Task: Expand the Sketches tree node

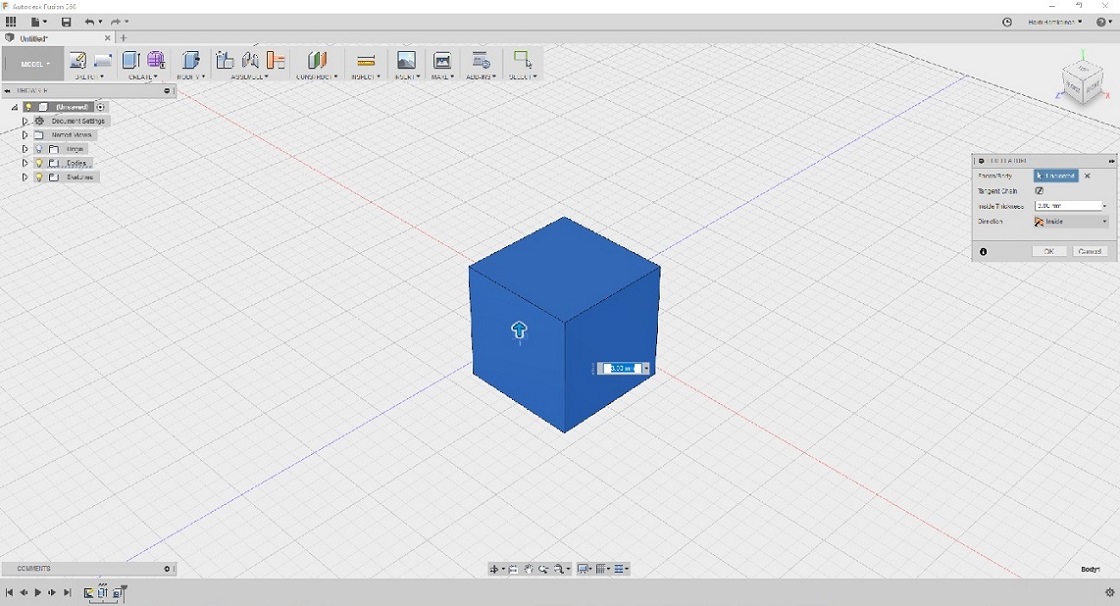Action: 25,177
